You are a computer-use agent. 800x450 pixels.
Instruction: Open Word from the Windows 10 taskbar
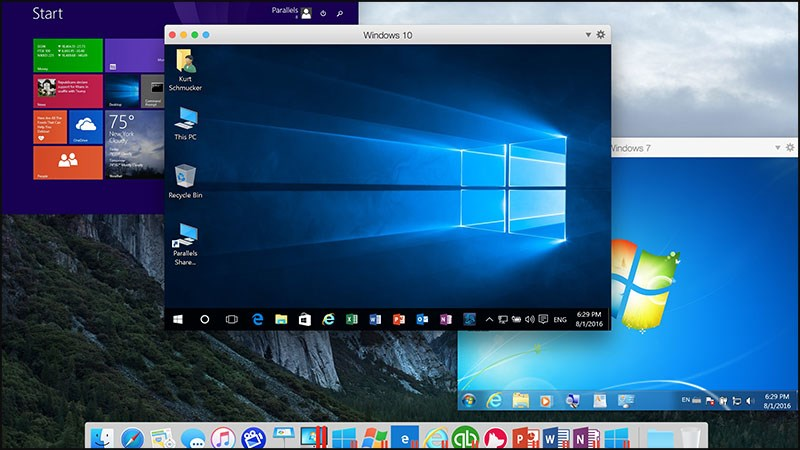pyautogui.click(x=375, y=319)
